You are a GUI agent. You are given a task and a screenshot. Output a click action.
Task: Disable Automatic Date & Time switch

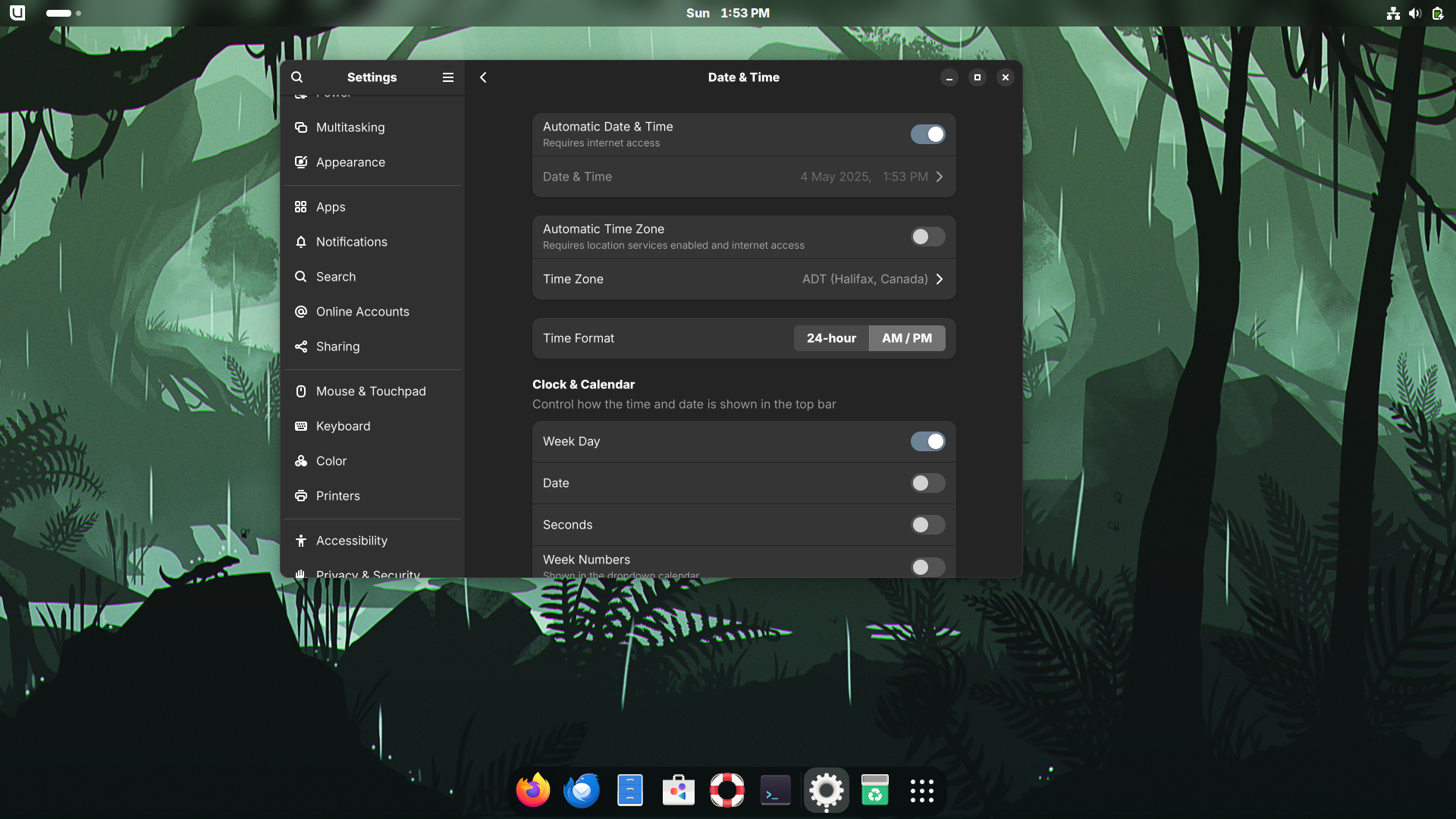point(928,134)
